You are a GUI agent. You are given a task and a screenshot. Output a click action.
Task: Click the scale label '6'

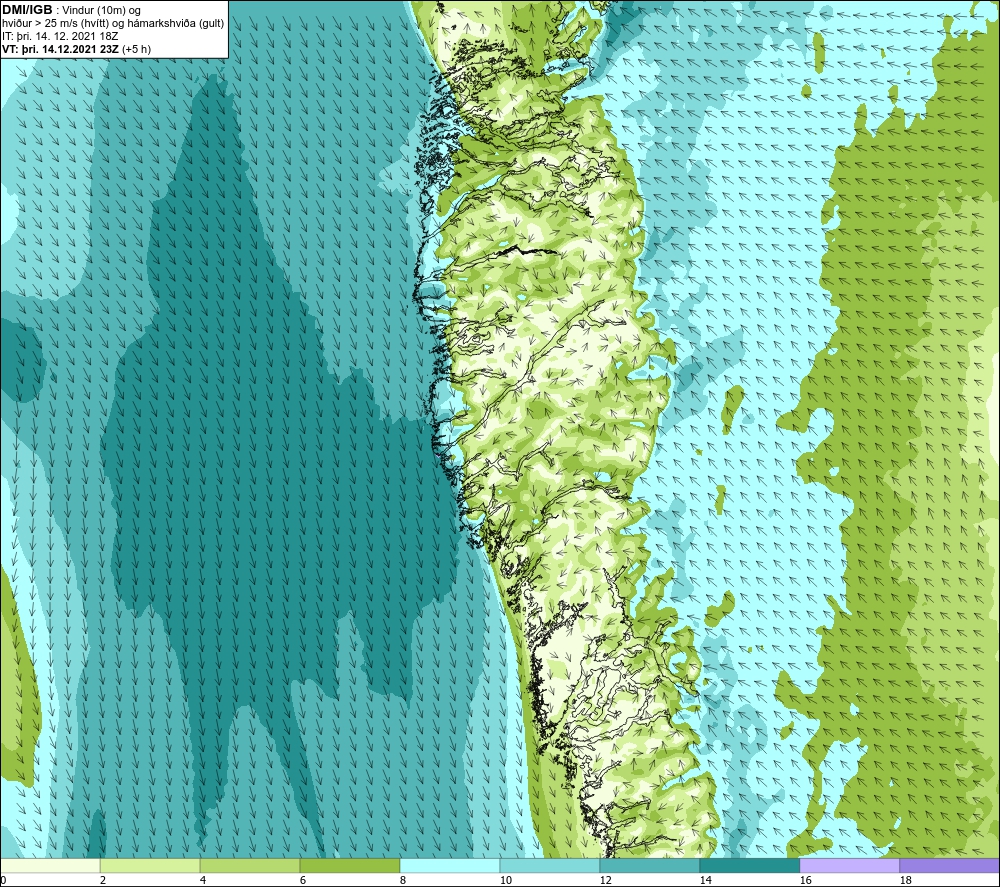303,881
